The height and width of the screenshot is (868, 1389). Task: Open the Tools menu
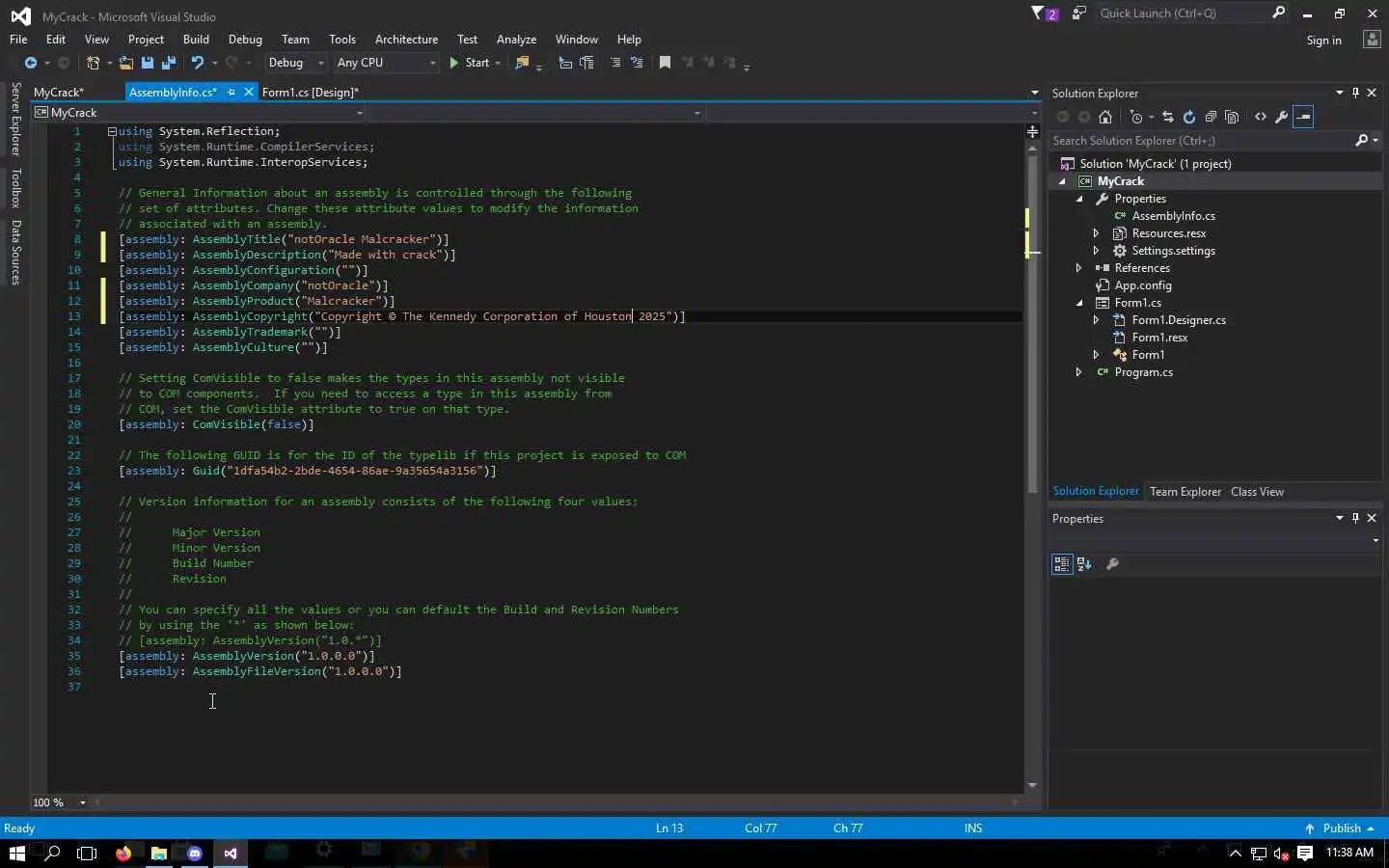[x=342, y=40]
